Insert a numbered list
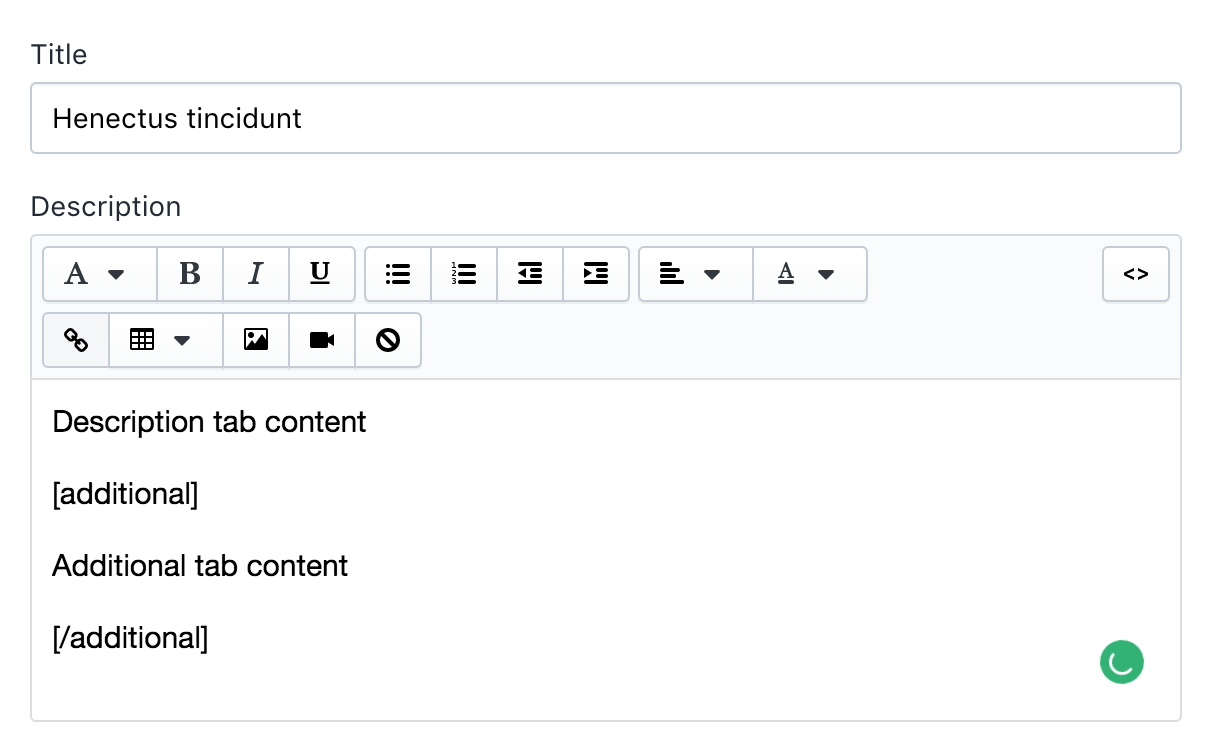1216x744 pixels. [x=464, y=274]
